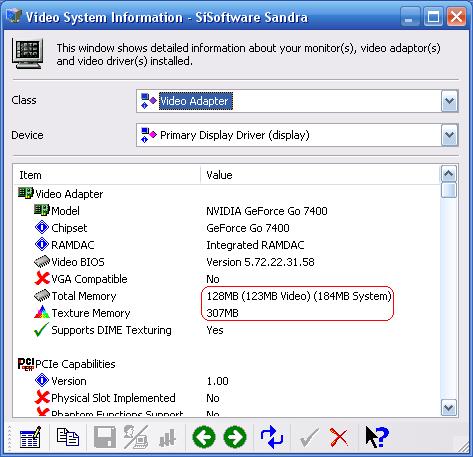
Task: Click red X beside Physical Slot Implemented
Action: click(x=42, y=397)
